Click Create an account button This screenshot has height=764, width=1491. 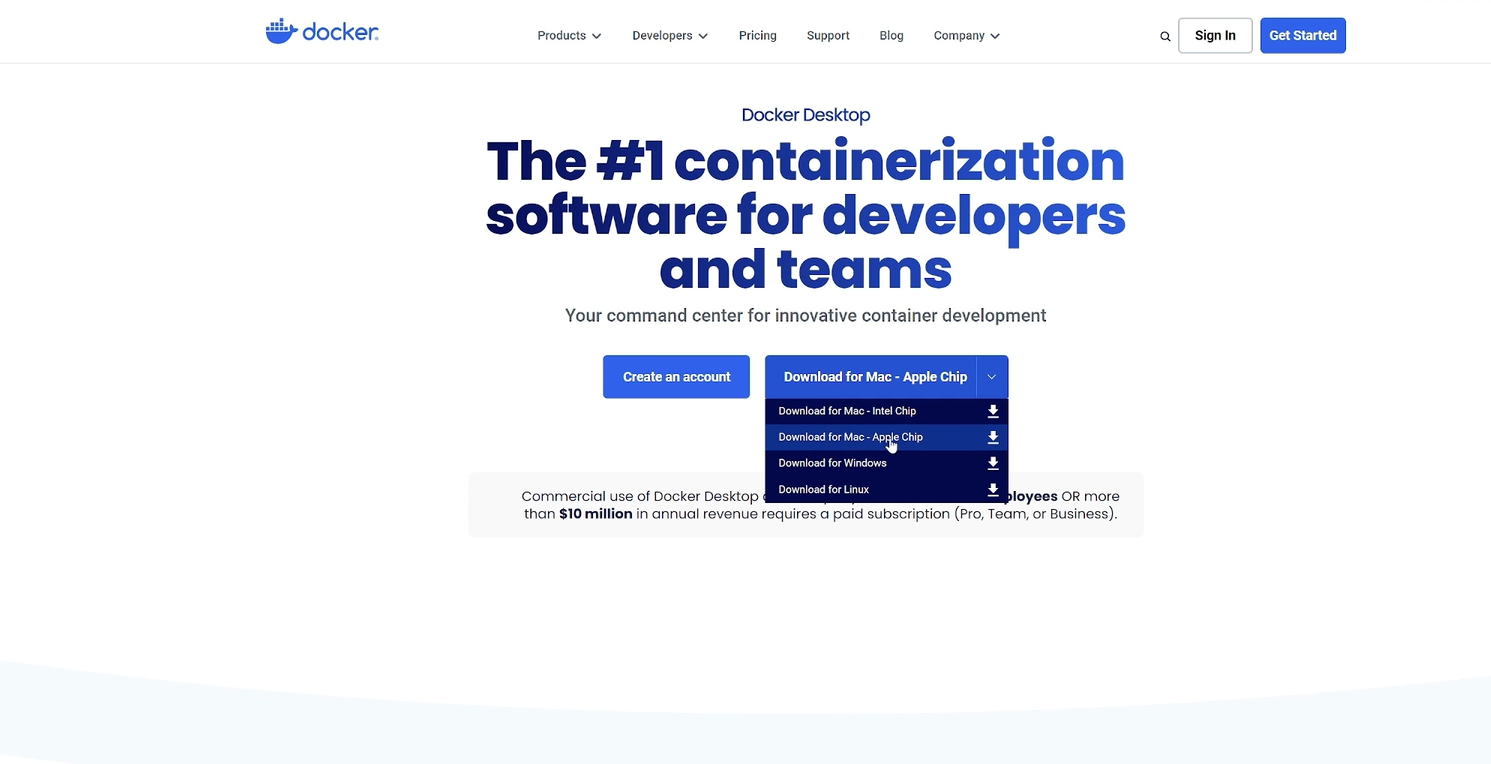pyautogui.click(x=676, y=377)
